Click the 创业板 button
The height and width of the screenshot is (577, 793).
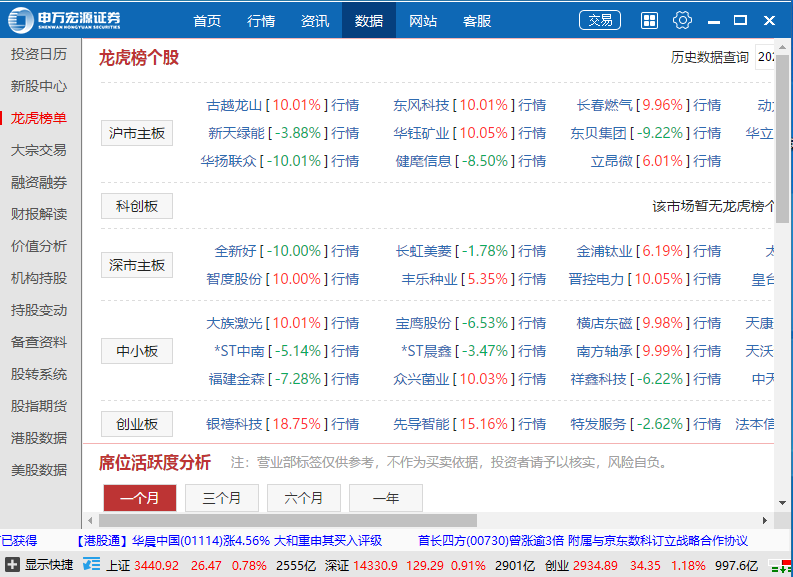coord(137,424)
